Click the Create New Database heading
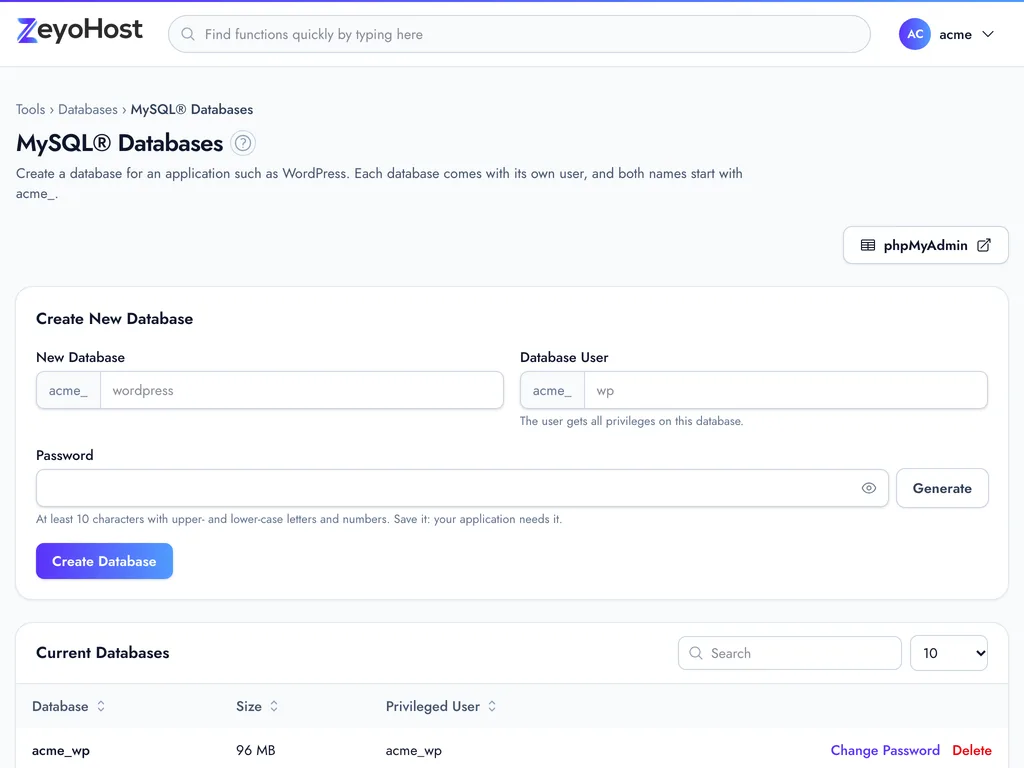This screenshot has height=768, width=1024. [x=114, y=319]
